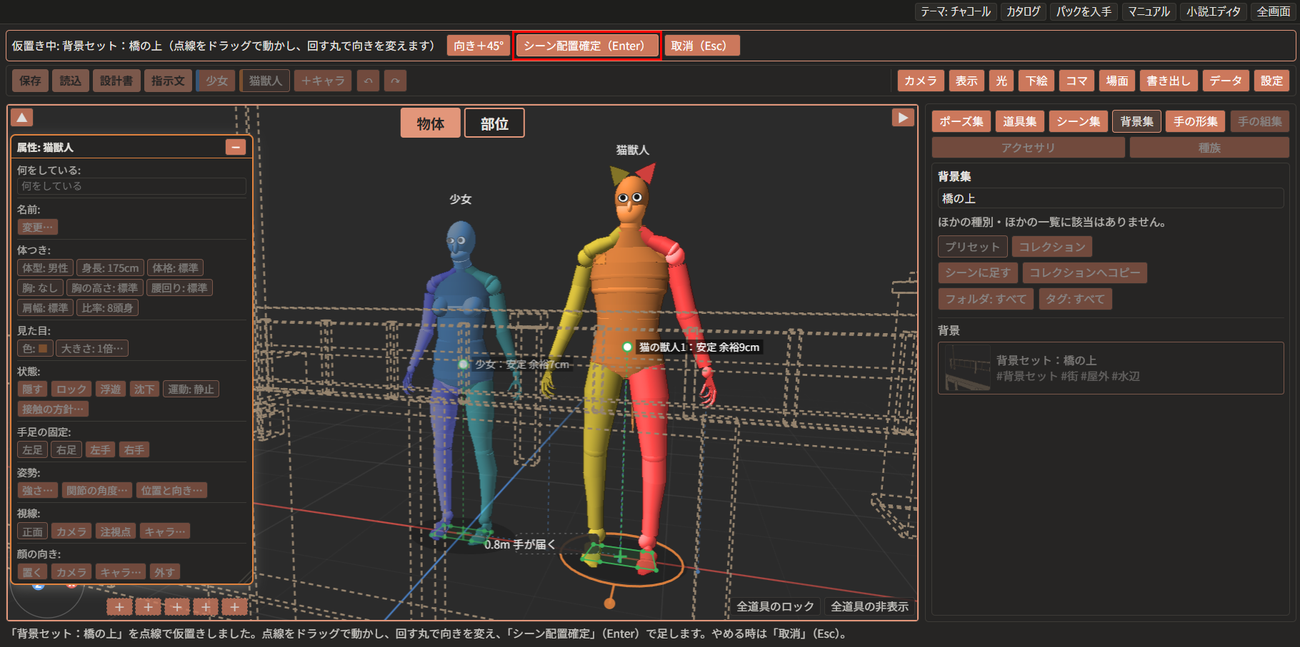This screenshot has width=1300, height=647.
Task: Toggle the 右手 limb lock
Action: 134,450
